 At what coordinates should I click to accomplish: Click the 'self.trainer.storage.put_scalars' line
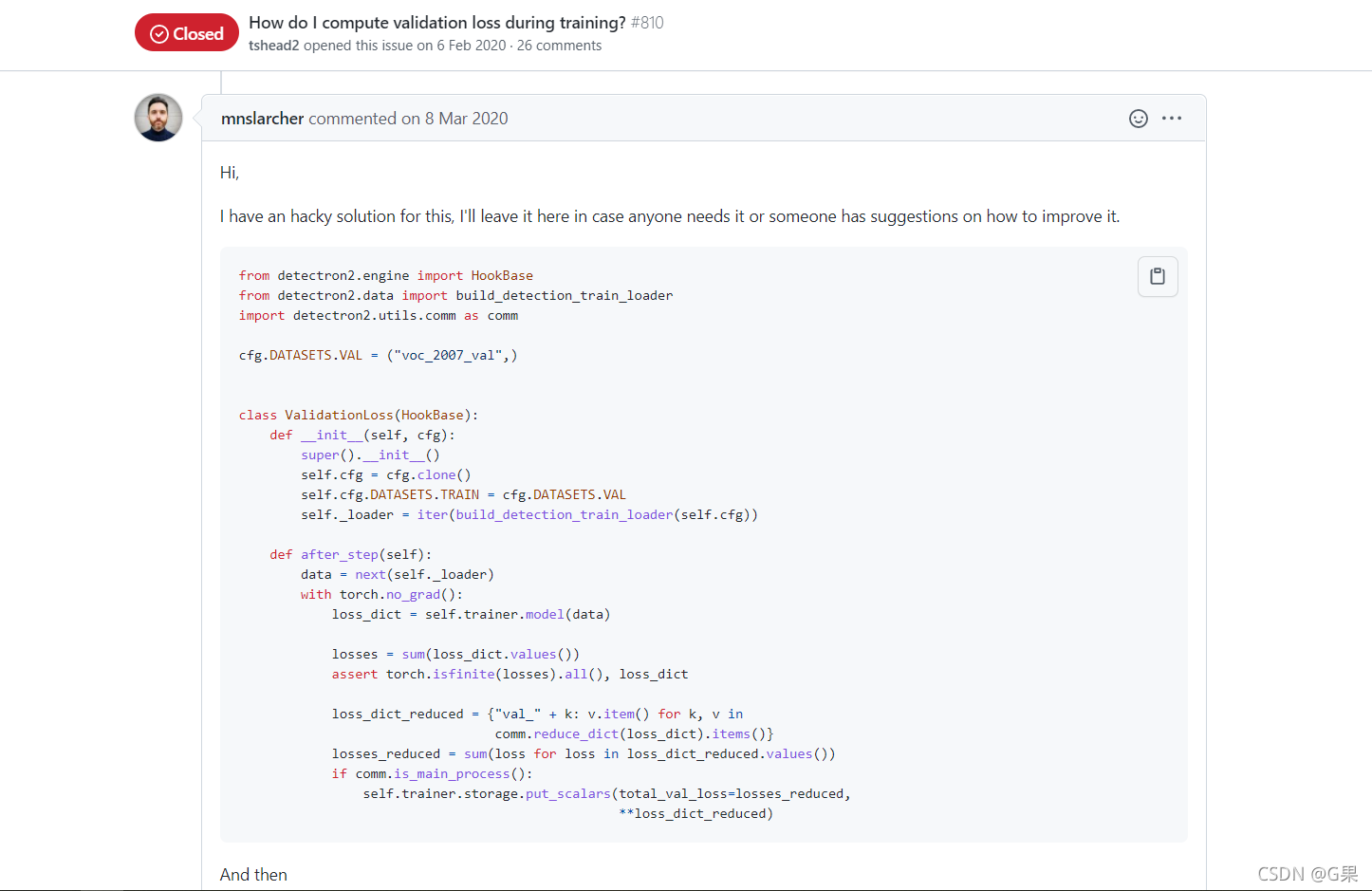coord(607,793)
